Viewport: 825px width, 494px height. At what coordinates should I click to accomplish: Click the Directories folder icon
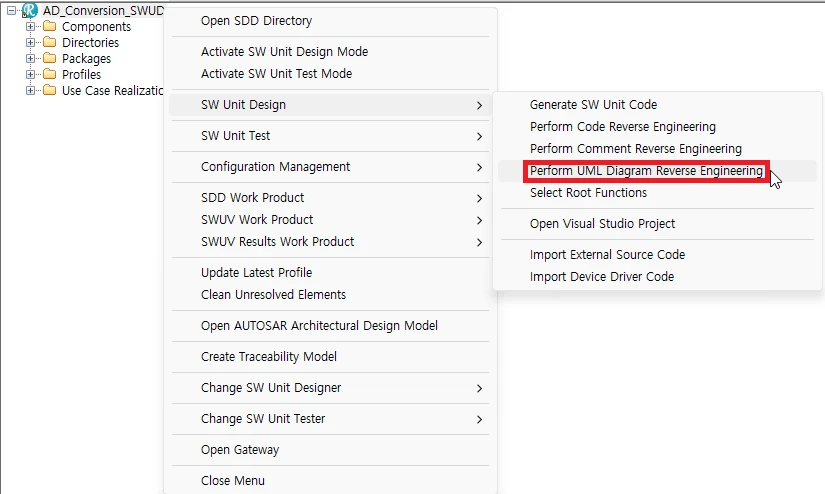[x=49, y=43]
